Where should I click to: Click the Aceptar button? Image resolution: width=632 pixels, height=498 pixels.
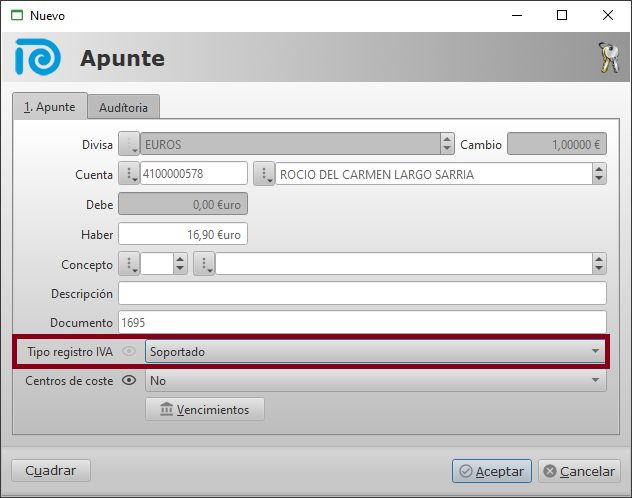tap(491, 471)
